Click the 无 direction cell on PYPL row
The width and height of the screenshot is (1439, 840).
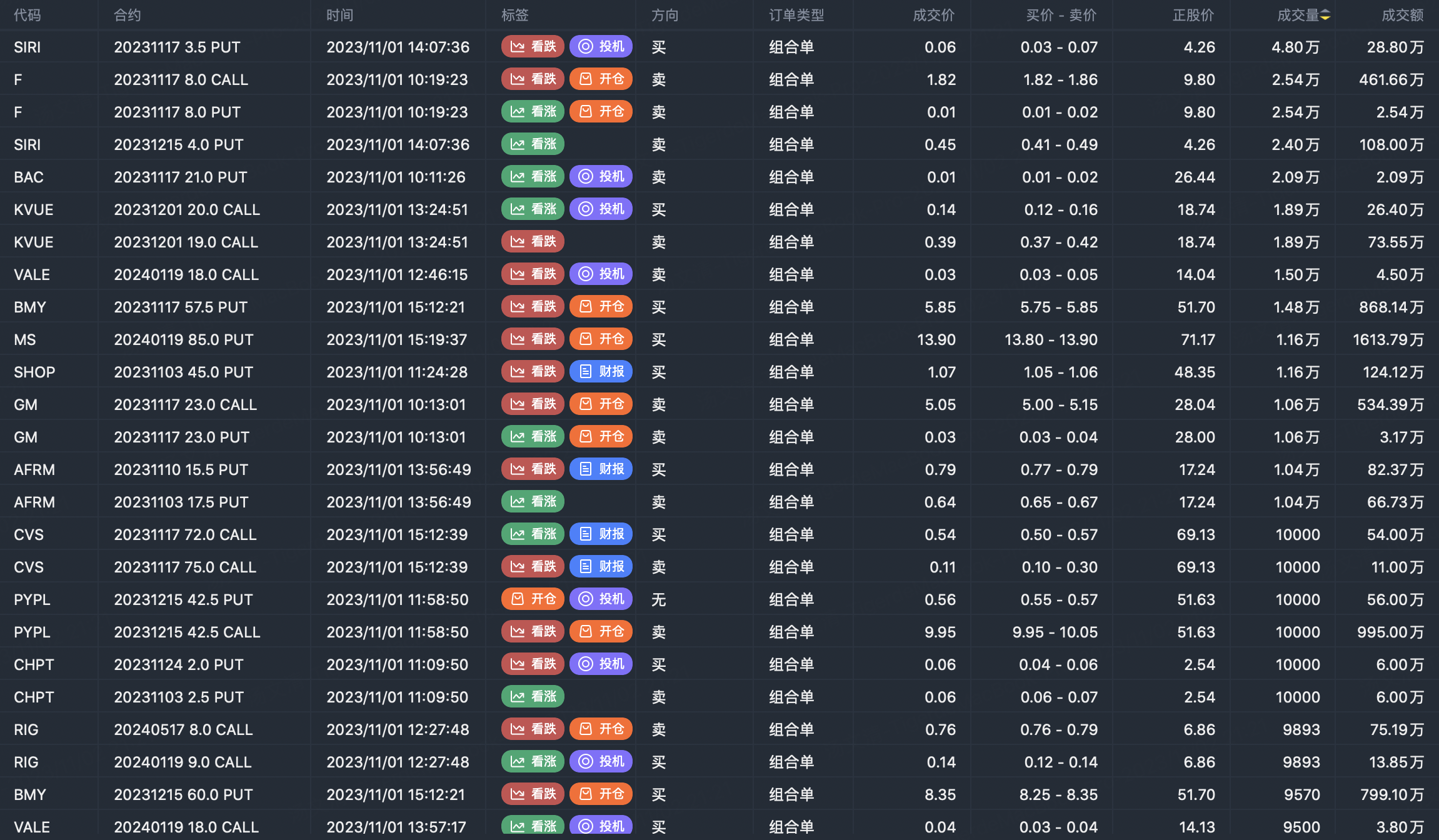[x=659, y=599]
